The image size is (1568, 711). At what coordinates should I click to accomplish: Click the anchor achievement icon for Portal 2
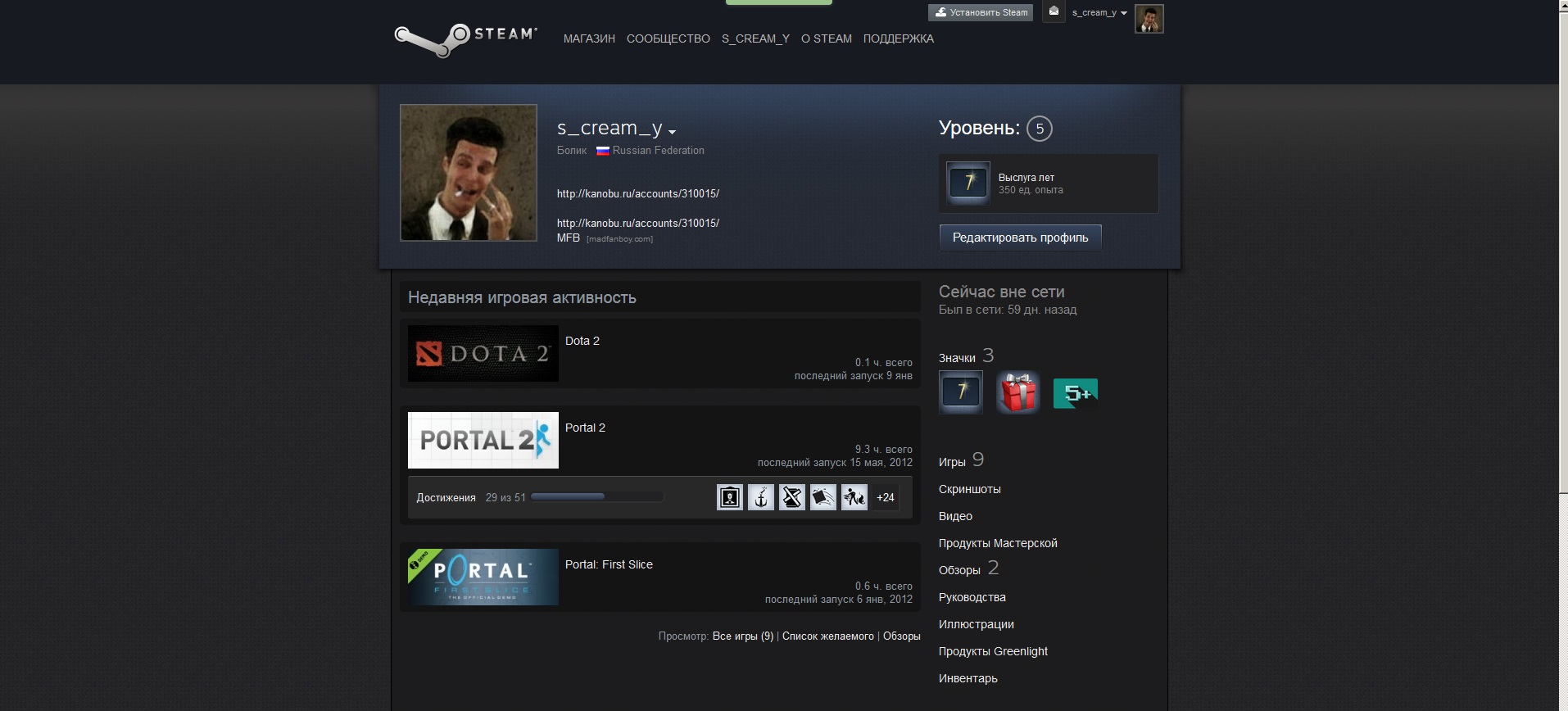[x=760, y=497]
